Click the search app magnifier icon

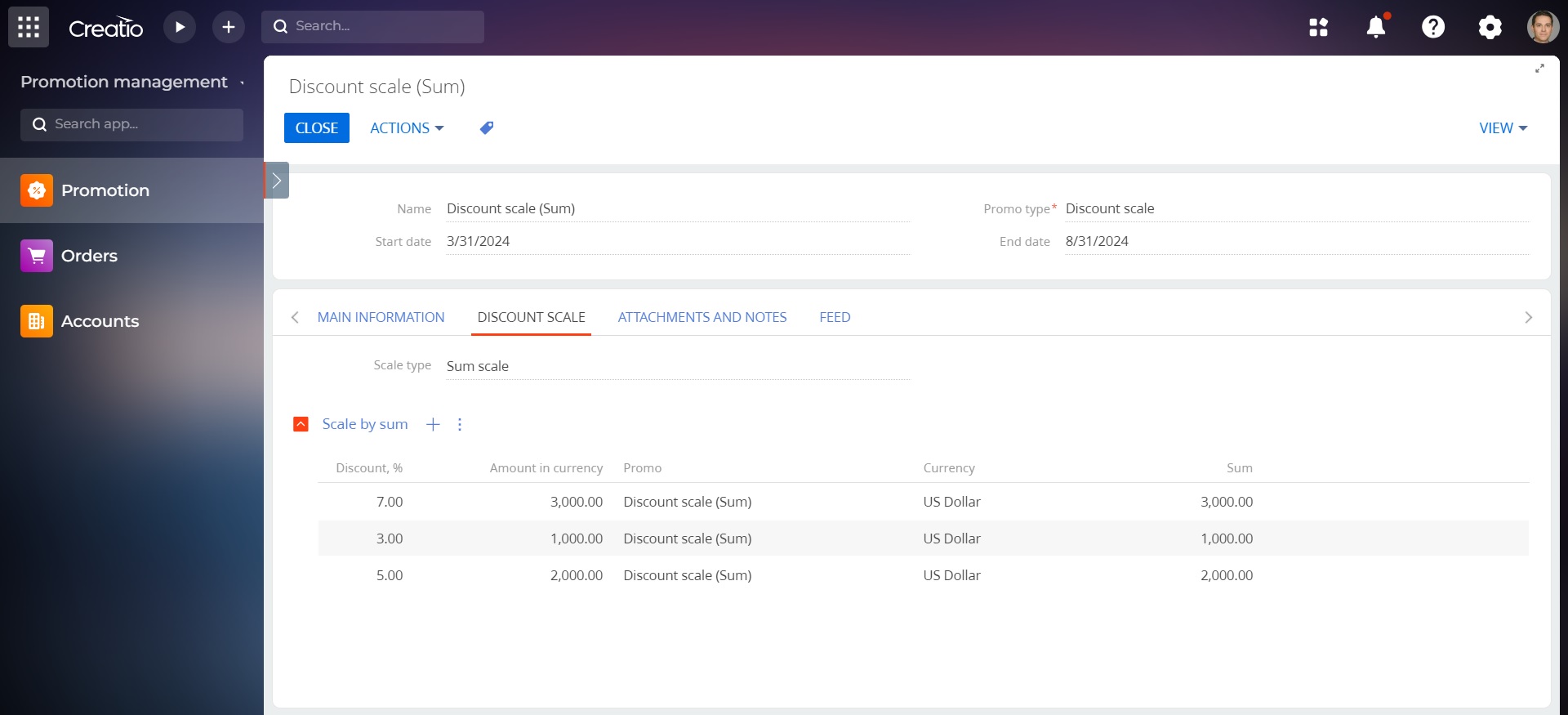(39, 124)
